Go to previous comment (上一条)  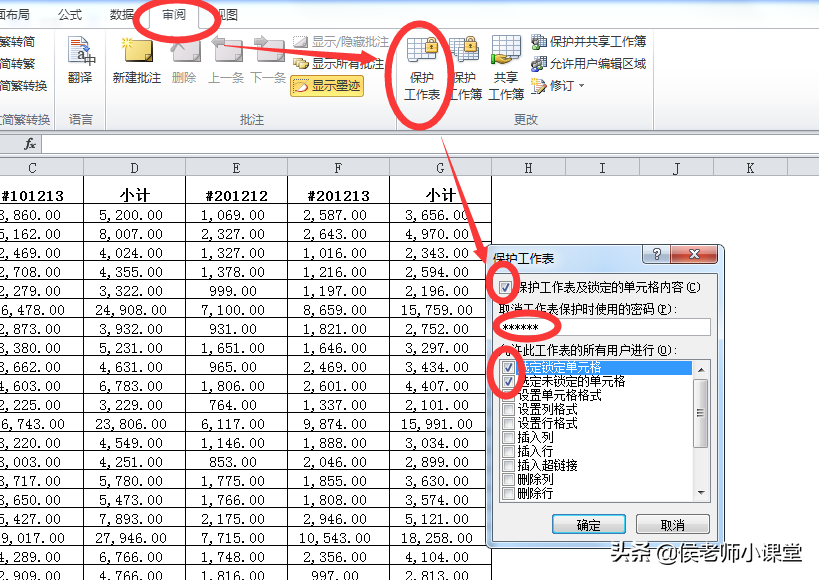pyautogui.click(x=227, y=60)
